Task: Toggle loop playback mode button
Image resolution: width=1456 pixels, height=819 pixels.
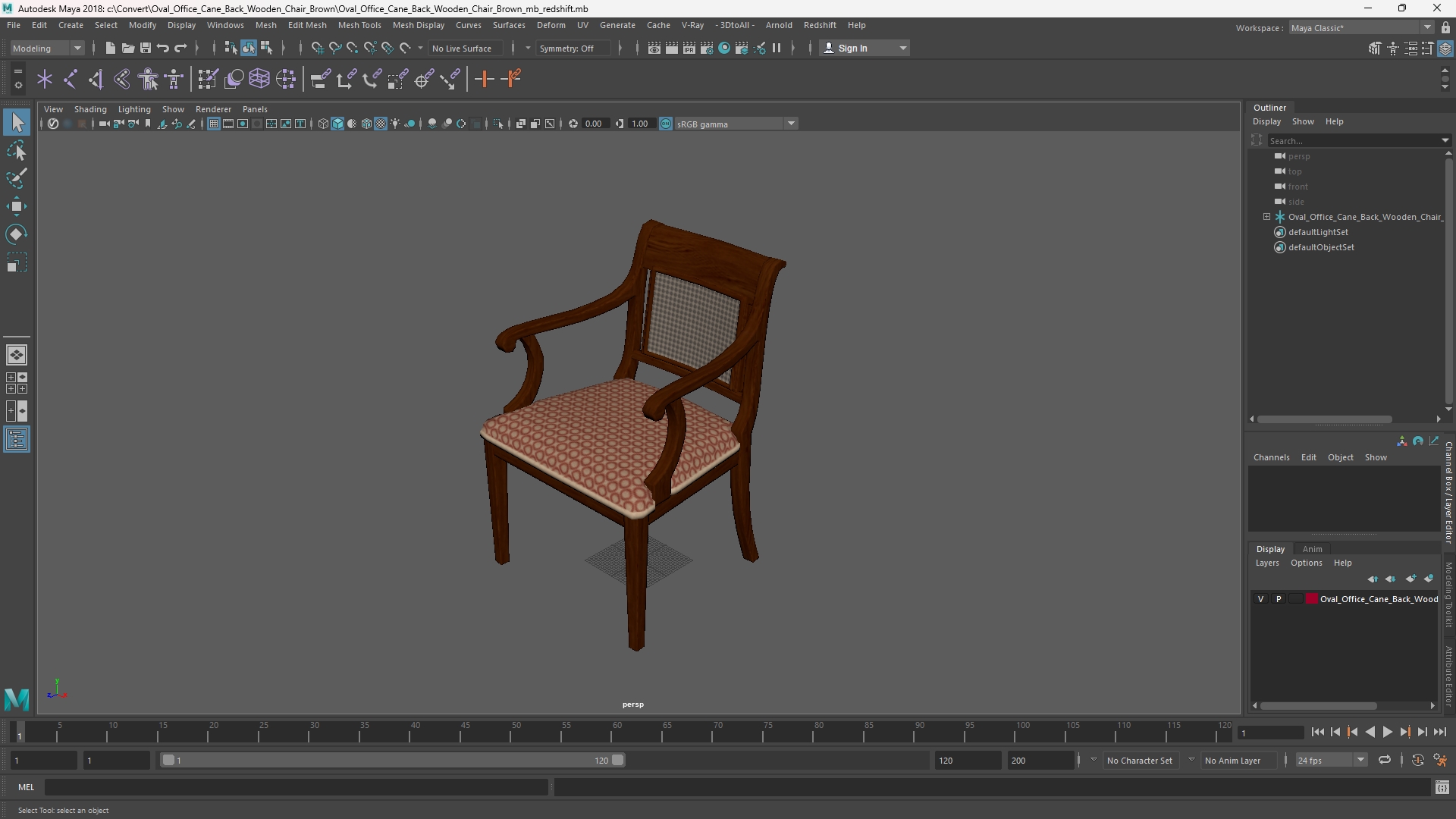Action: [1384, 760]
